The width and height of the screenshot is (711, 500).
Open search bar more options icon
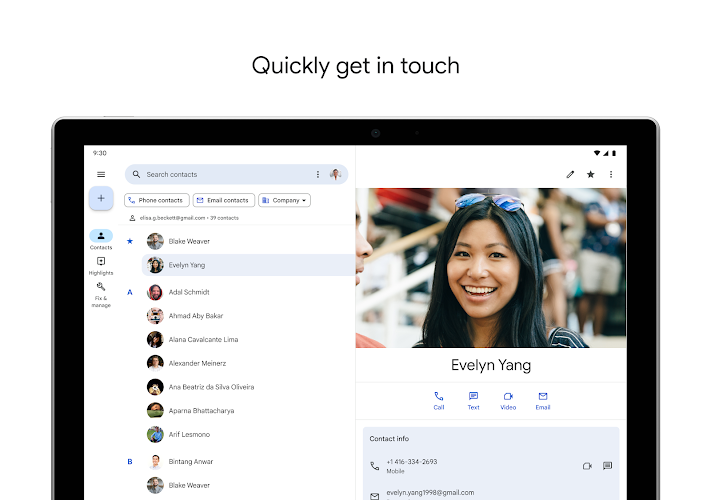point(318,174)
